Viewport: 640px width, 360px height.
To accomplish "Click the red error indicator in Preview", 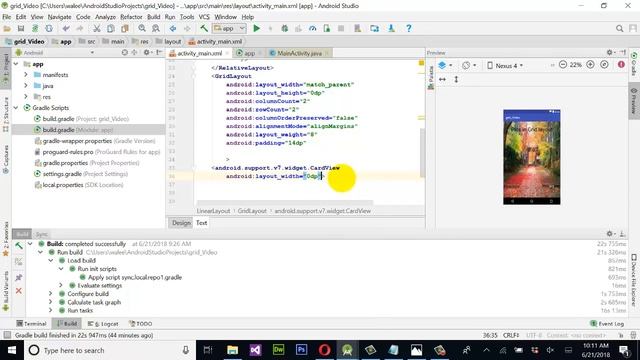I will tap(621, 65).
